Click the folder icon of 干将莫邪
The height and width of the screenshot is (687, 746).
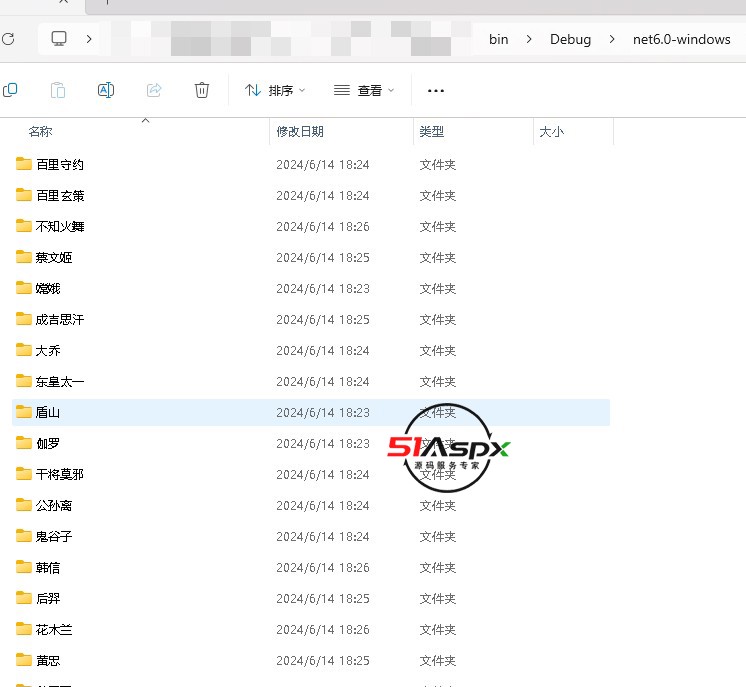click(24, 474)
